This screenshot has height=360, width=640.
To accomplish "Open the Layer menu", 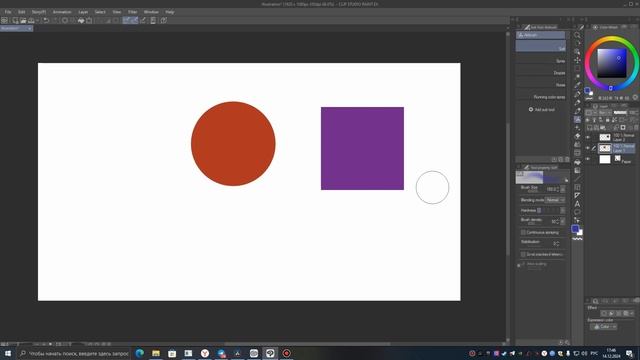I will [x=83, y=12].
